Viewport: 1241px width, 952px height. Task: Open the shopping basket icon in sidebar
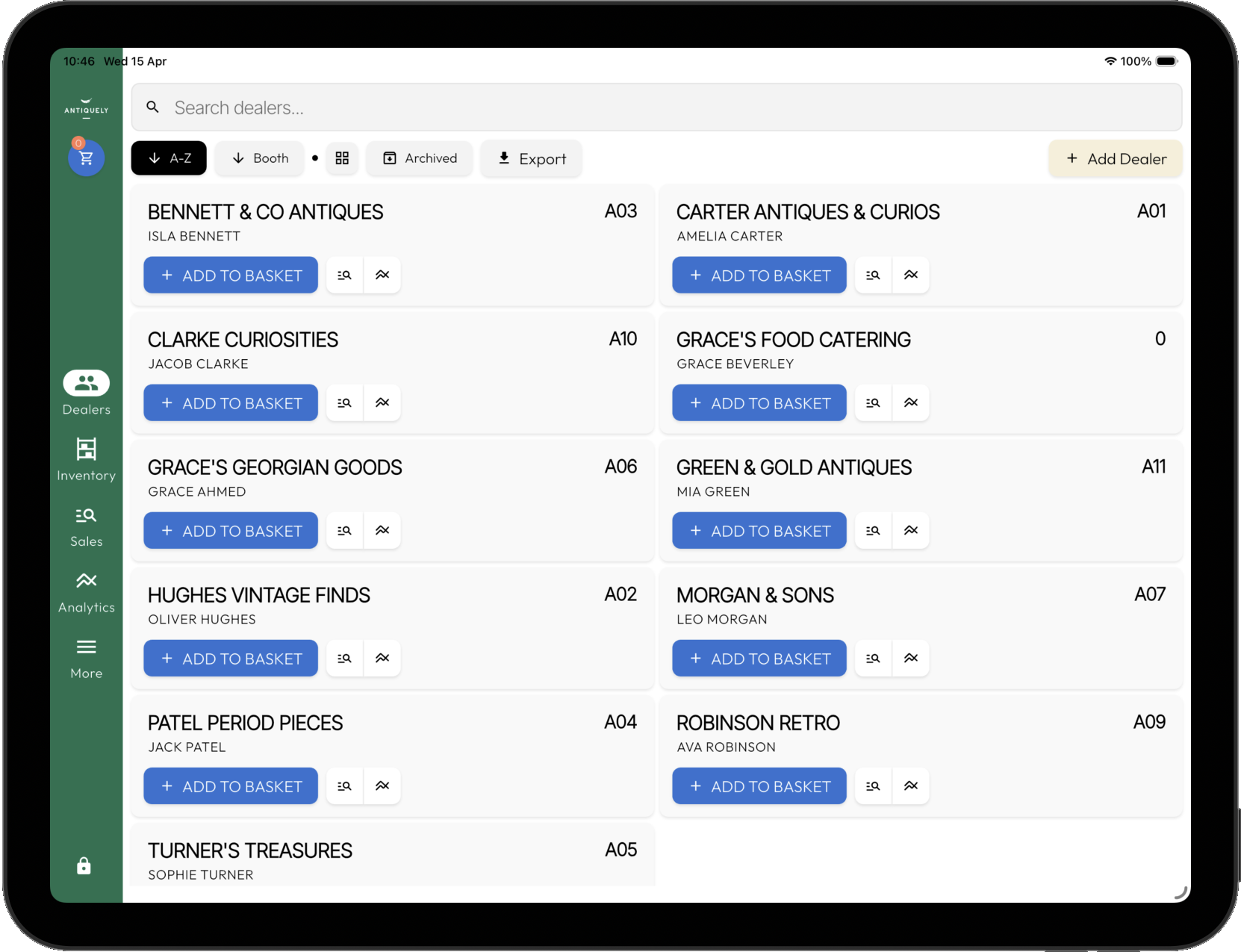tap(86, 158)
